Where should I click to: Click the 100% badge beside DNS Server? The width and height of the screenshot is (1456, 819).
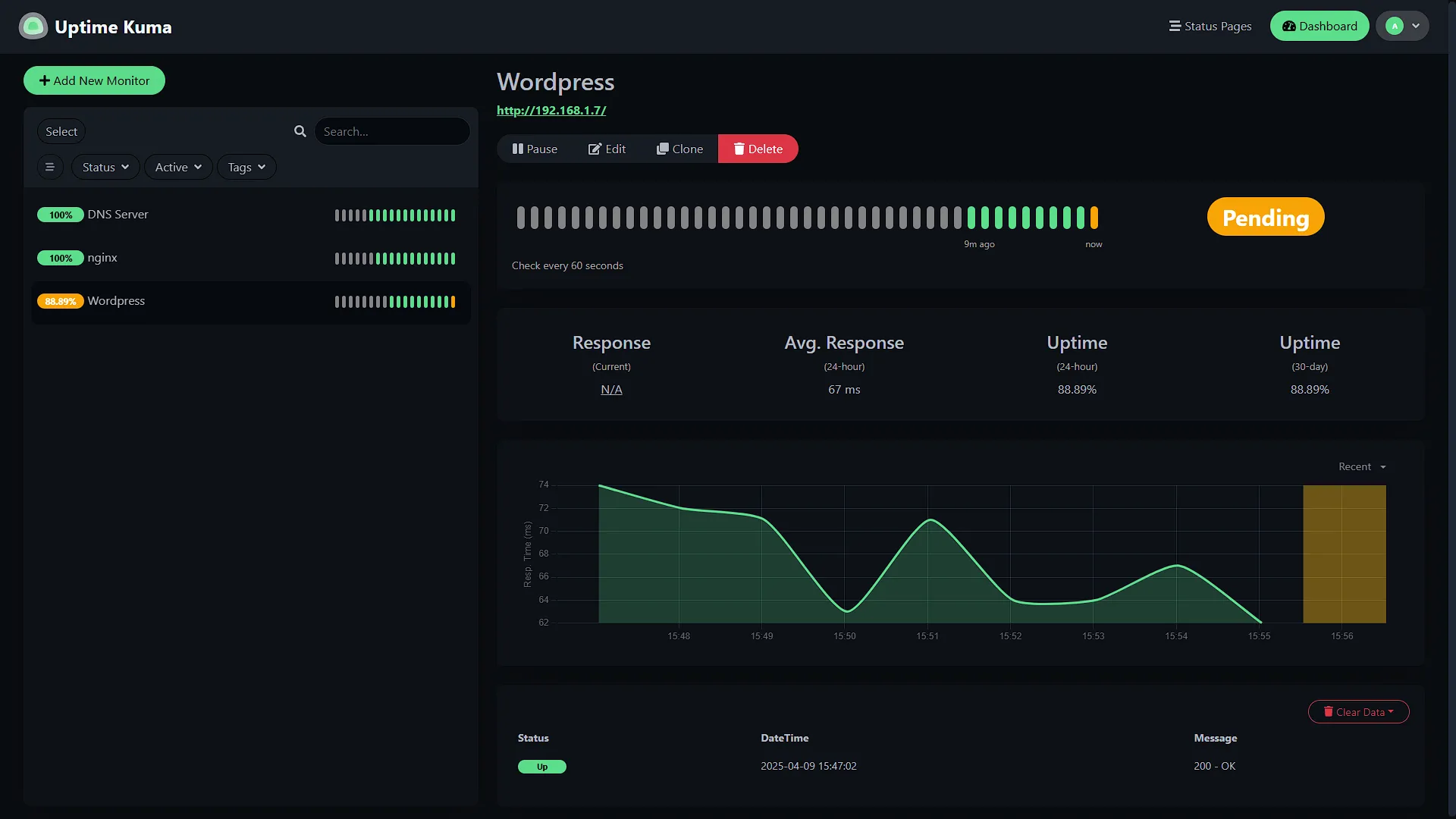tap(61, 215)
